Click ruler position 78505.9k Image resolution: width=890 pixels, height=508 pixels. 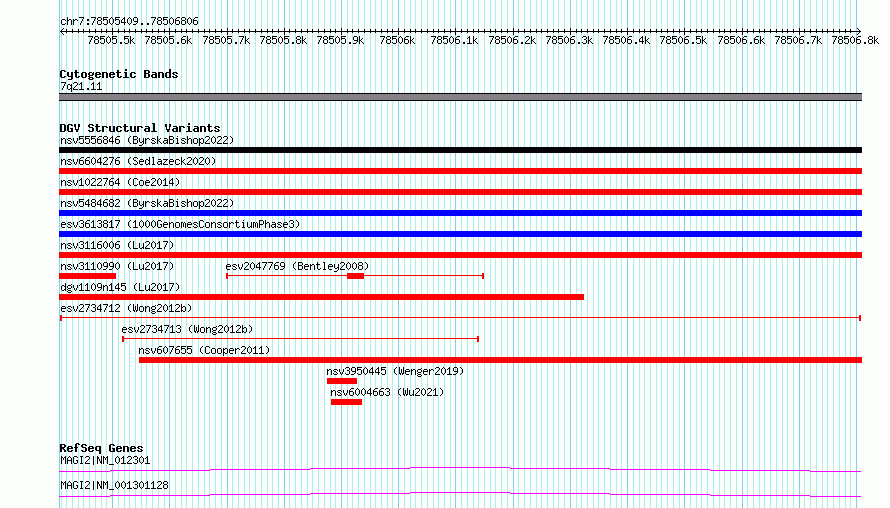[340, 40]
